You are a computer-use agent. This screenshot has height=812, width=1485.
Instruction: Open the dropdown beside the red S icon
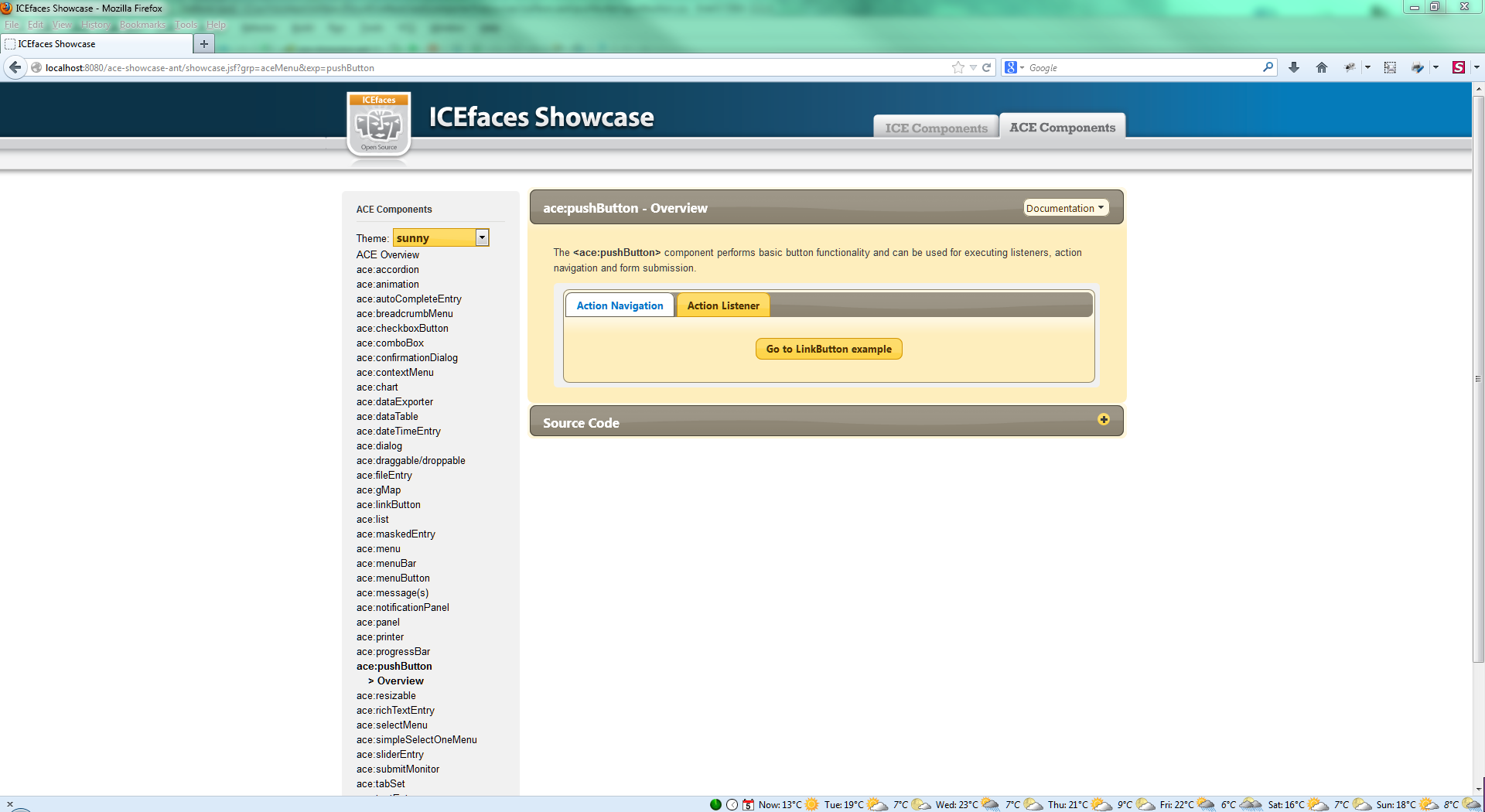coord(1476,67)
